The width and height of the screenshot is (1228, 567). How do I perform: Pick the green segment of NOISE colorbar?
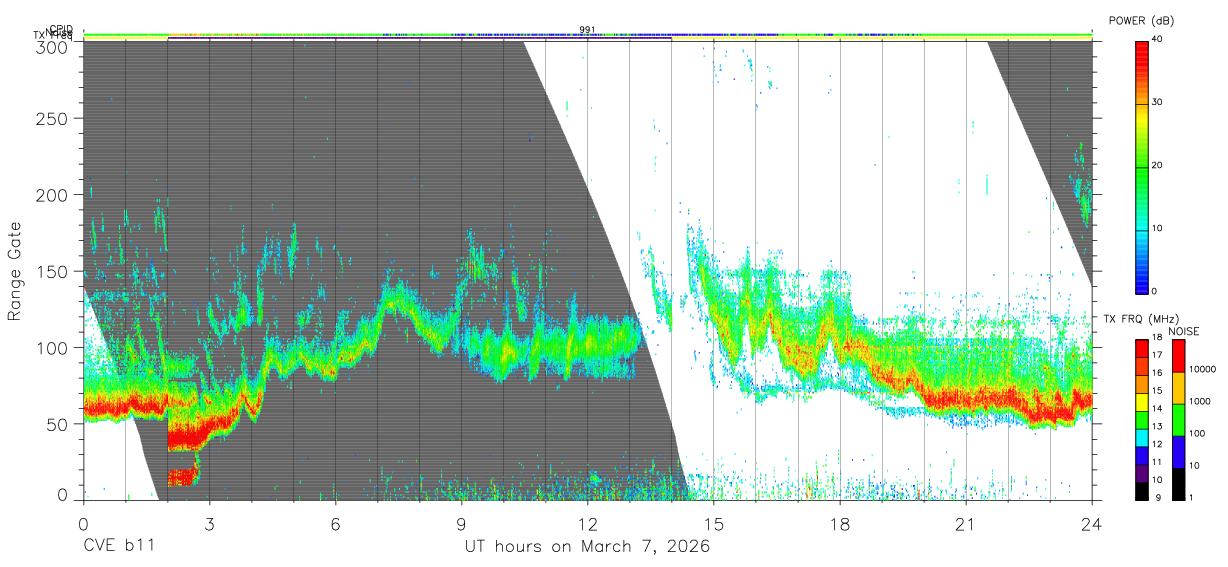coord(1178,420)
